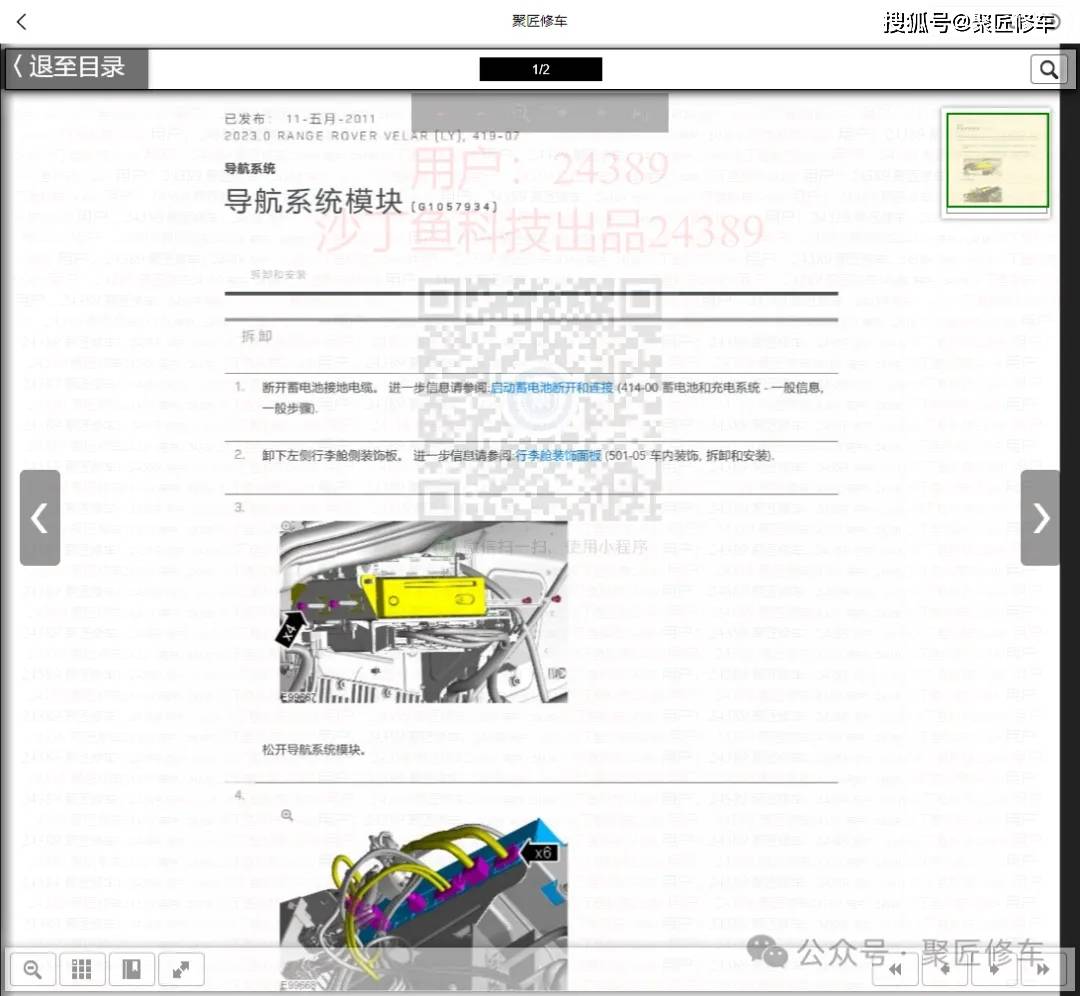
Task: Show the thumbnail grid view
Action: click(x=82, y=969)
